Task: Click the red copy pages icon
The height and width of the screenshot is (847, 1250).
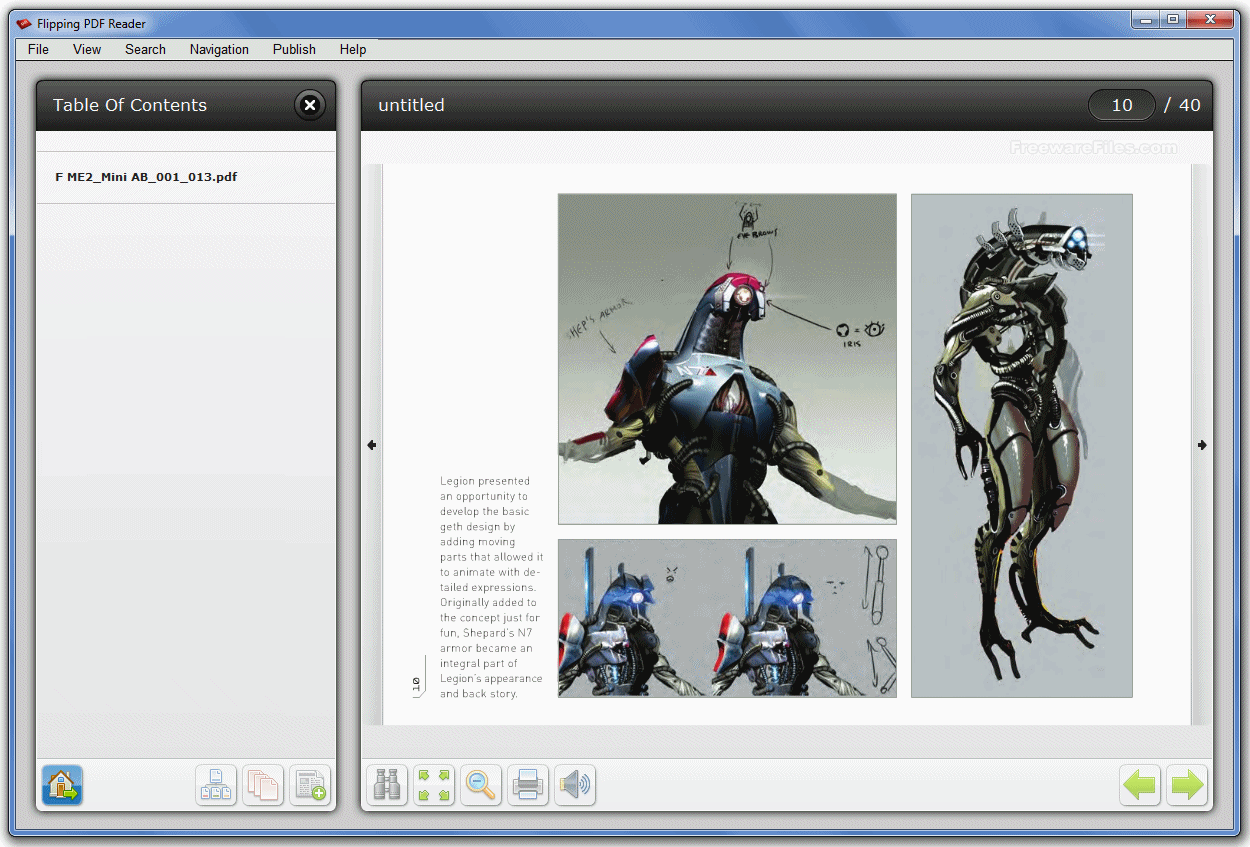Action: point(263,785)
